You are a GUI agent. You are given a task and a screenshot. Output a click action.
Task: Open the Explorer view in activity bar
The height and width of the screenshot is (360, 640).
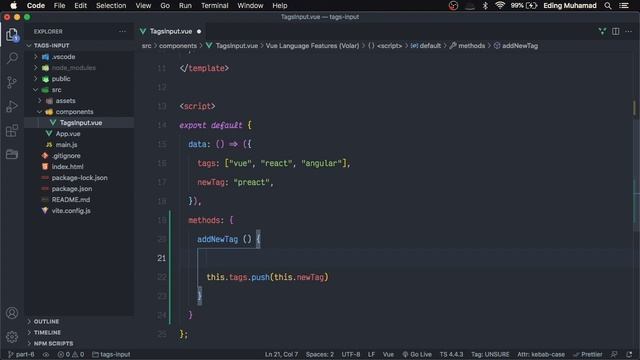12,35
